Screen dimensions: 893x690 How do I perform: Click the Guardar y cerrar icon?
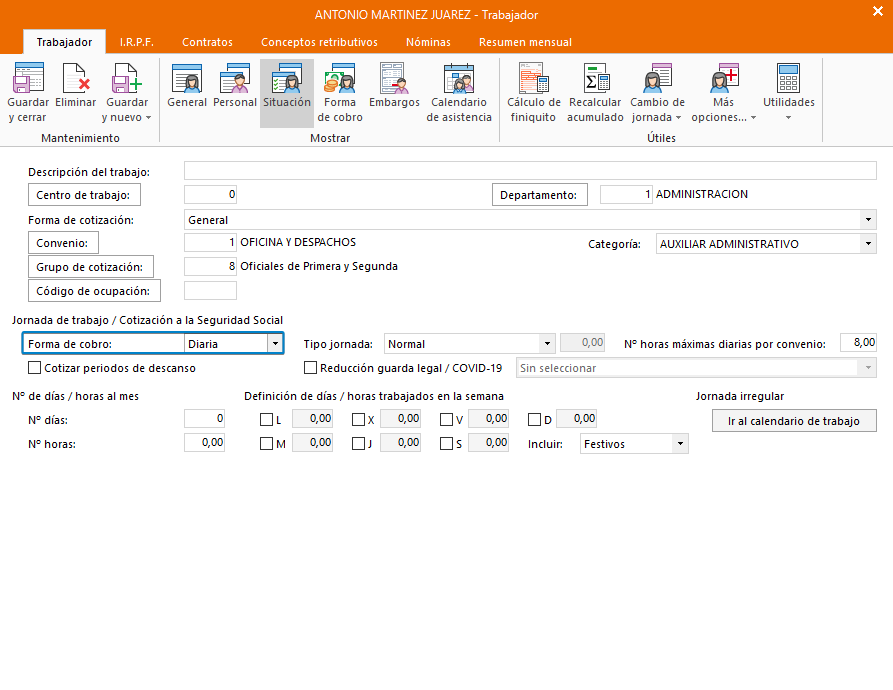click(28, 79)
